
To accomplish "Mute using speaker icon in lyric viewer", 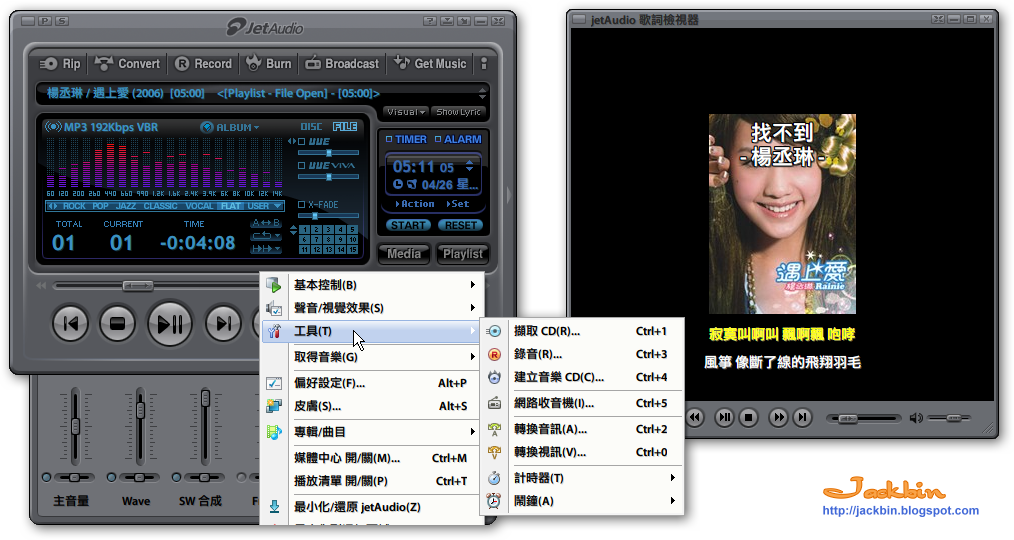I will [x=916, y=418].
